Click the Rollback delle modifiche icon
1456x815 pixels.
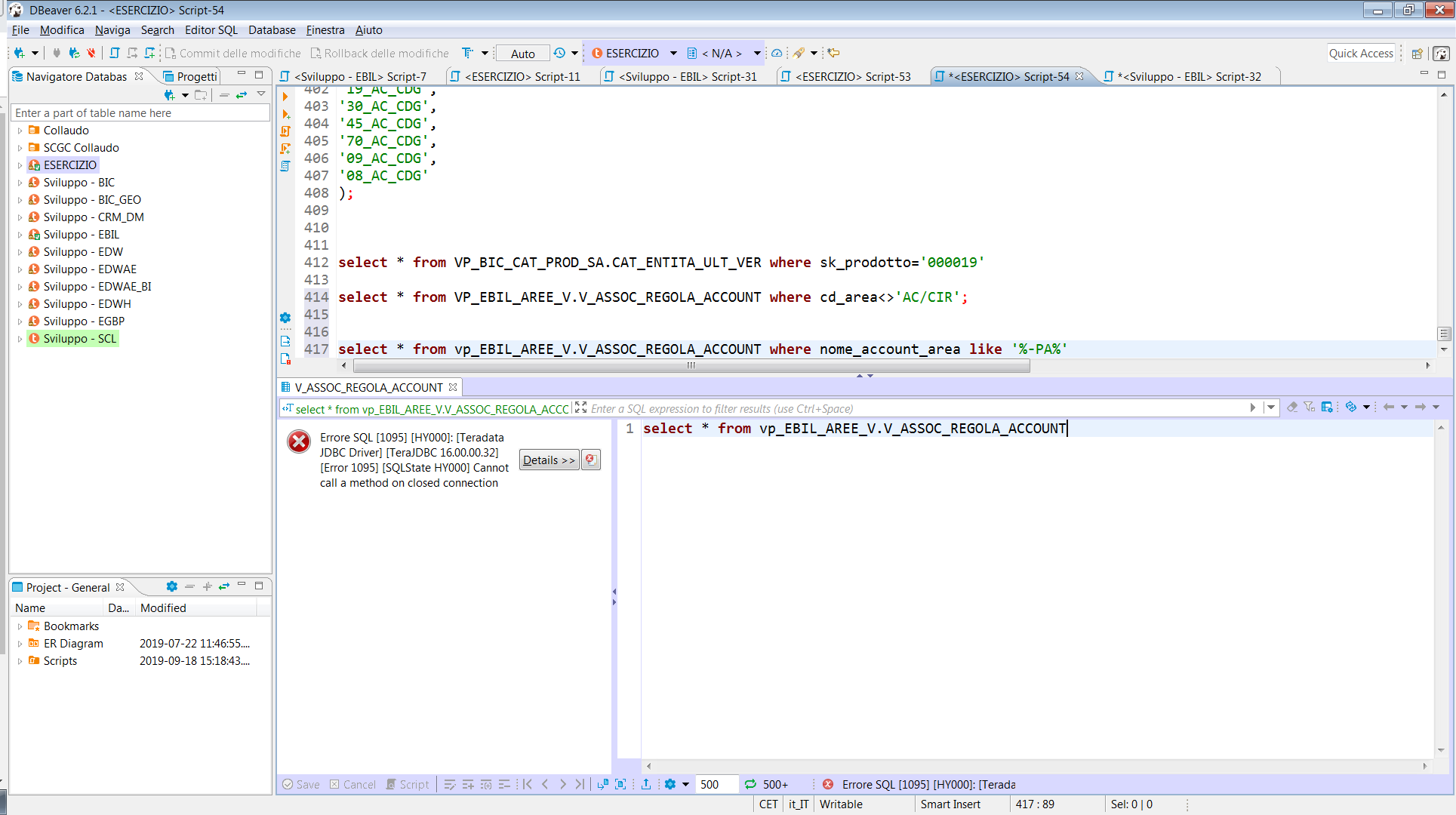(x=380, y=53)
